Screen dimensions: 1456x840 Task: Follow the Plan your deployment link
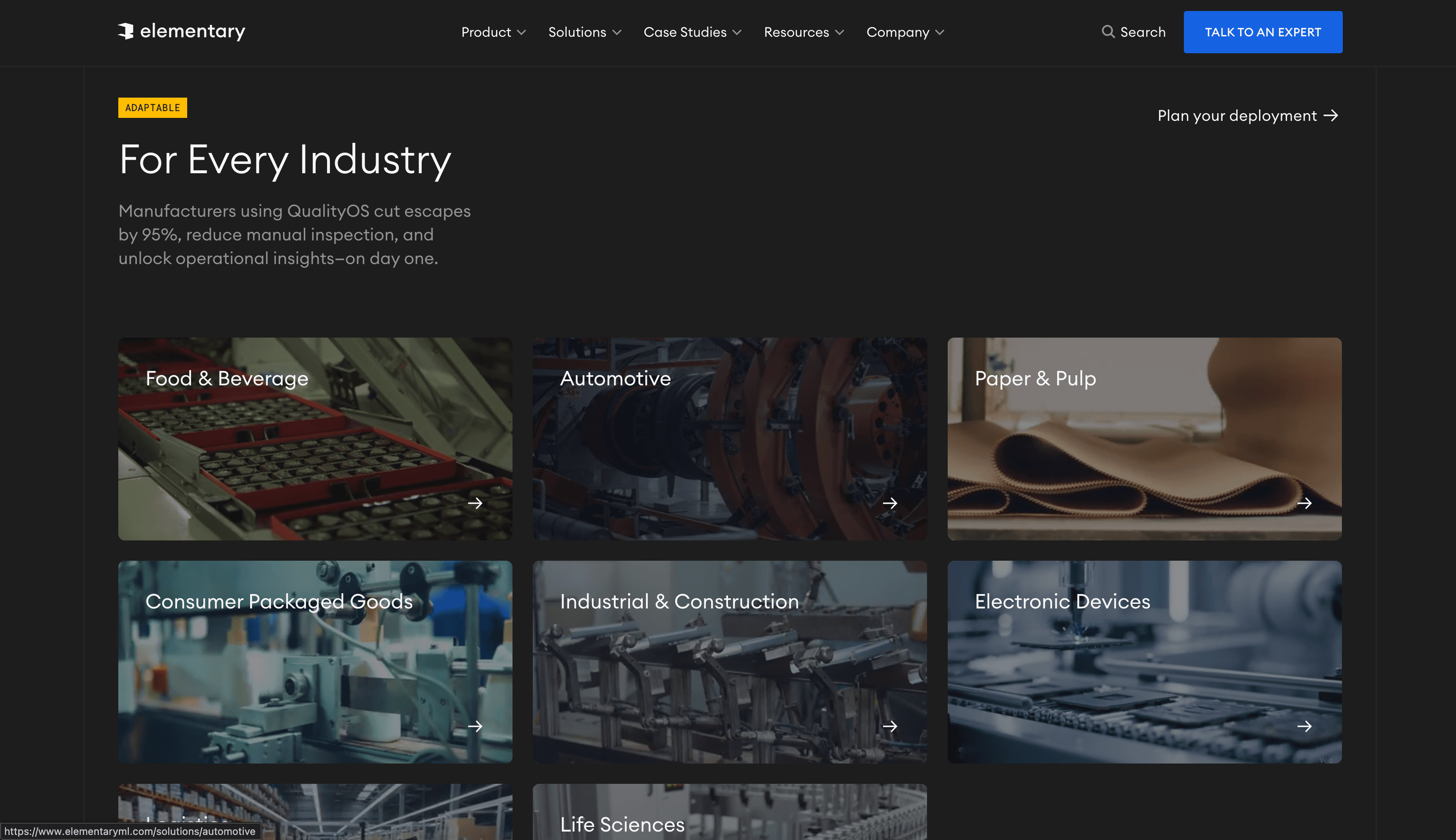point(1247,116)
